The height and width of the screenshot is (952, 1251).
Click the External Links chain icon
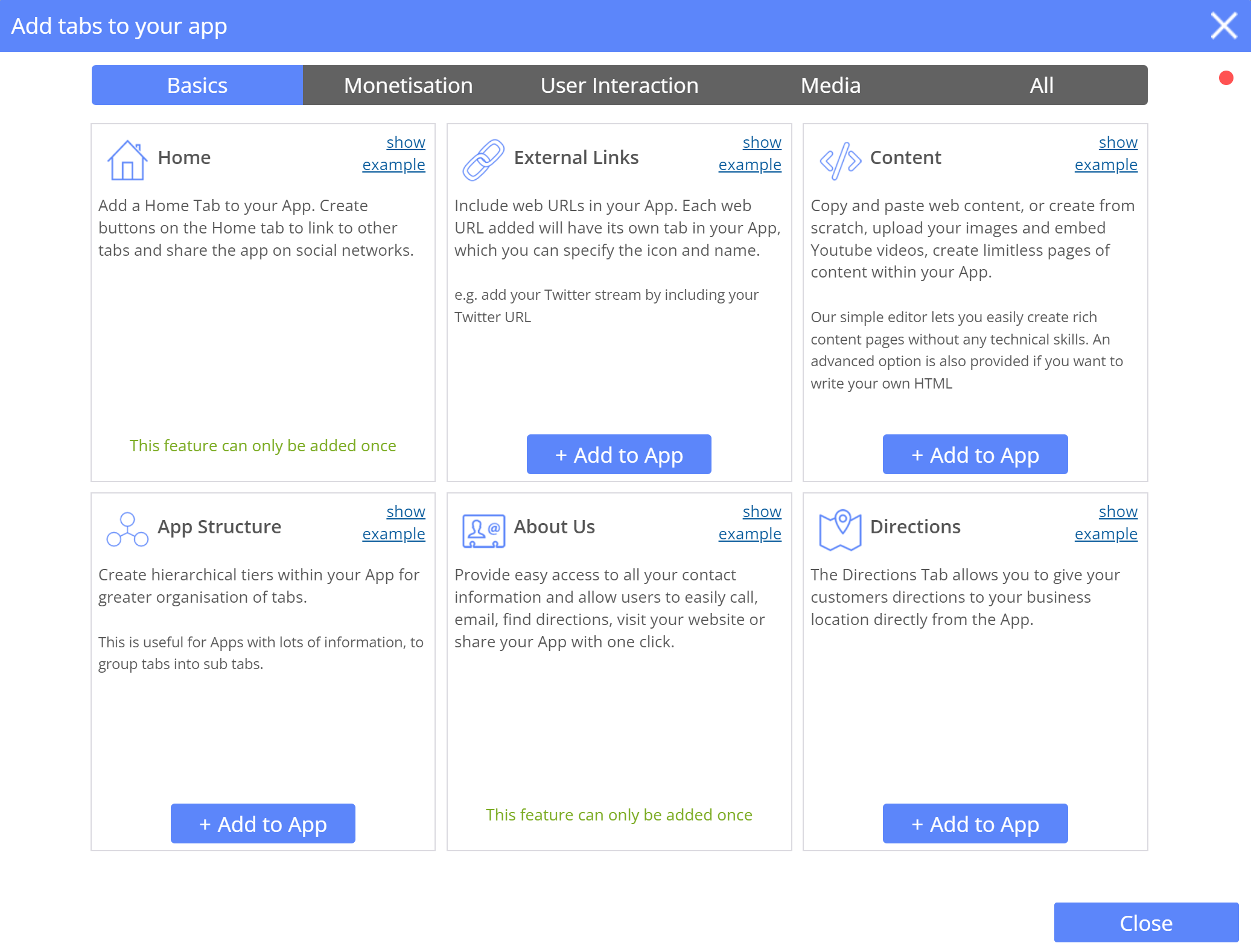(x=483, y=160)
